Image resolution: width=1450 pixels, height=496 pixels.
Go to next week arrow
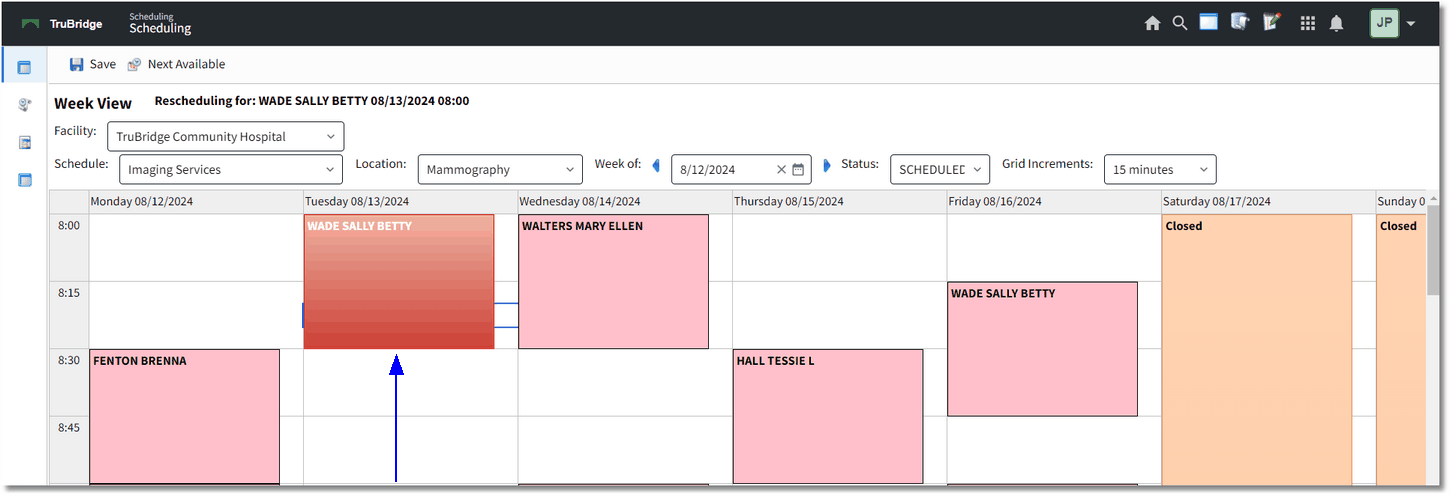tap(827, 166)
